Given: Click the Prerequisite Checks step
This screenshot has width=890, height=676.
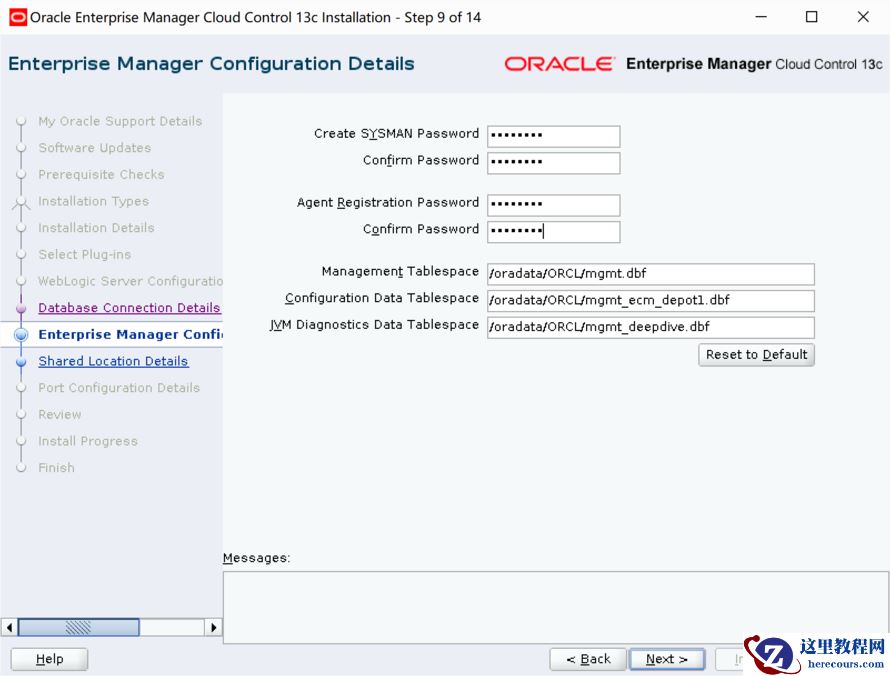Looking at the screenshot, I should click(x=101, y=175).
